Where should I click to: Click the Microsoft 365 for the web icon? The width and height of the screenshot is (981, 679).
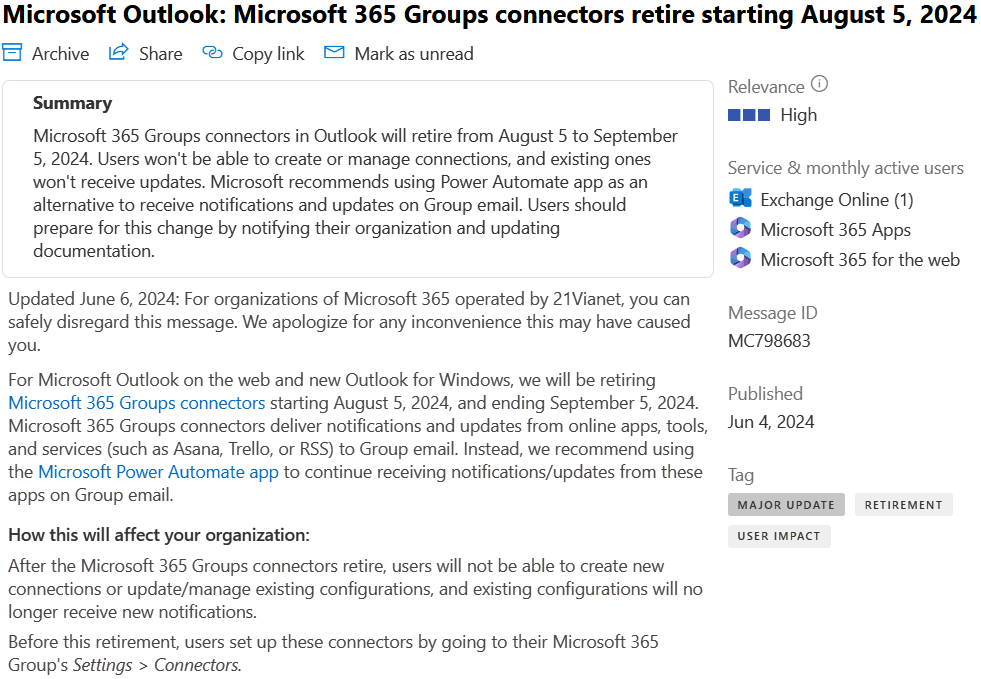coord(741,258)
